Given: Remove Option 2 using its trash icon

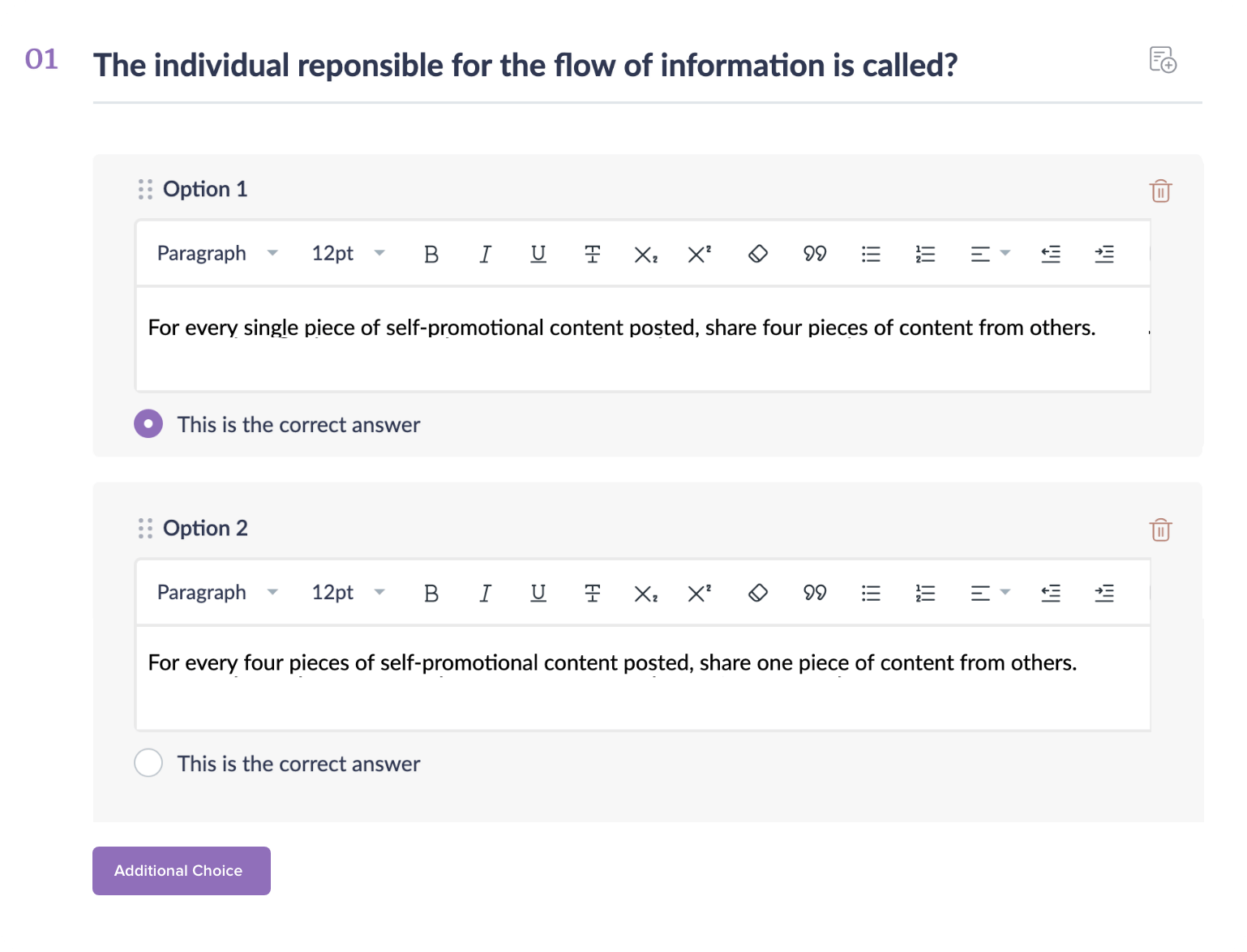Looking at the screenshot, I should [x=1160, y=530].
